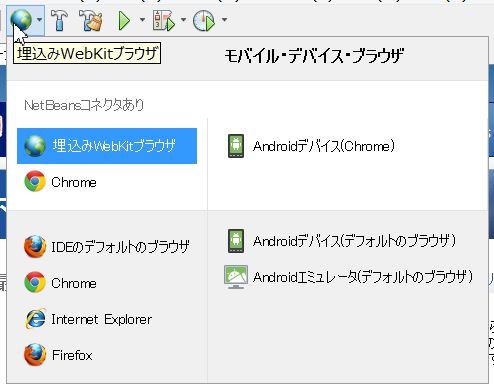Select Chrome under NetBeansコネクタあり
This screenshot has width=494, height=390.
tap(107, 182)
